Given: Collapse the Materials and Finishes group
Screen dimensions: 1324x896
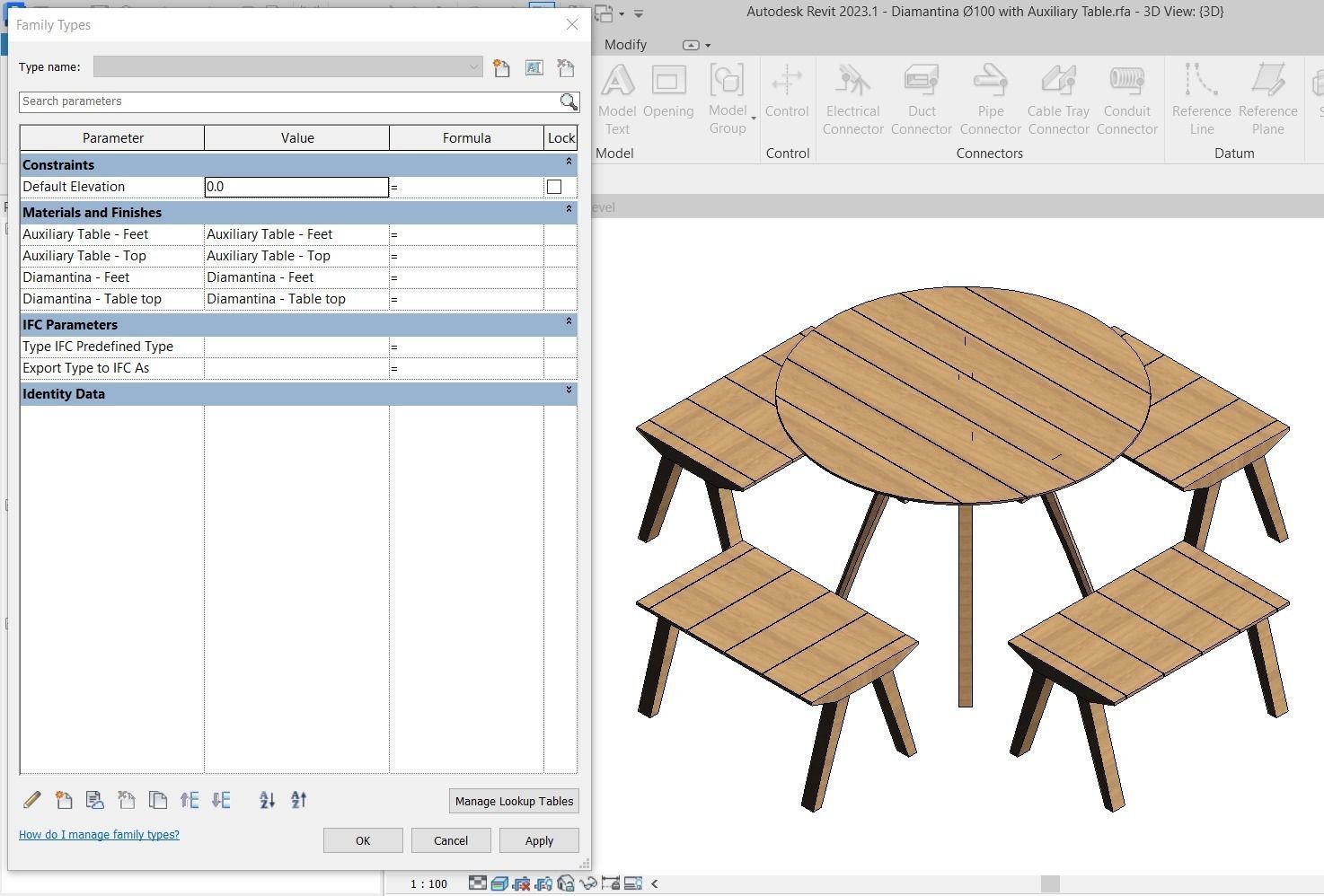Looking at the screenshot, I should click(x=569, y=209).
